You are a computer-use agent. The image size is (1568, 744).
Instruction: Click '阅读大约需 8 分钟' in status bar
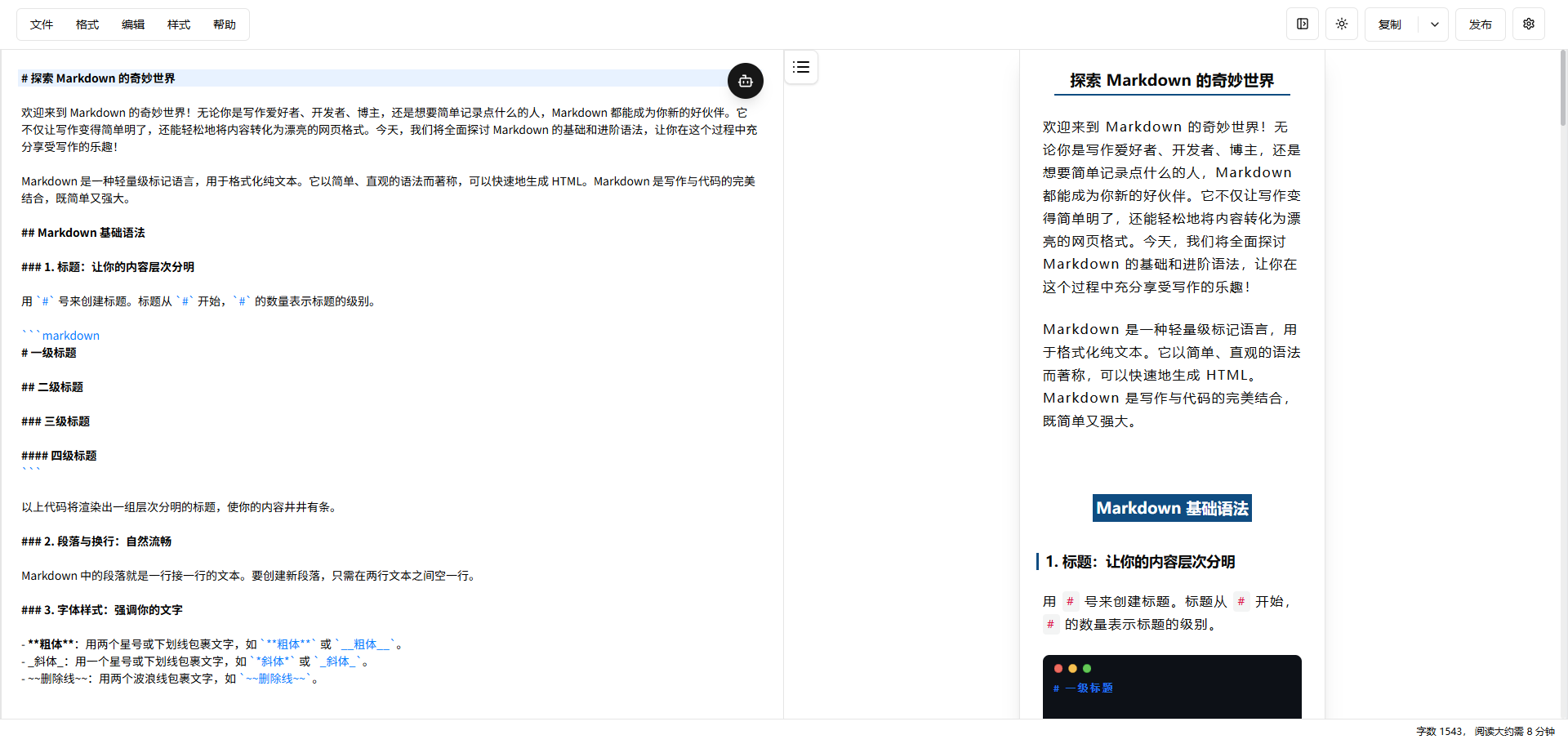(x=1515, y=732)
